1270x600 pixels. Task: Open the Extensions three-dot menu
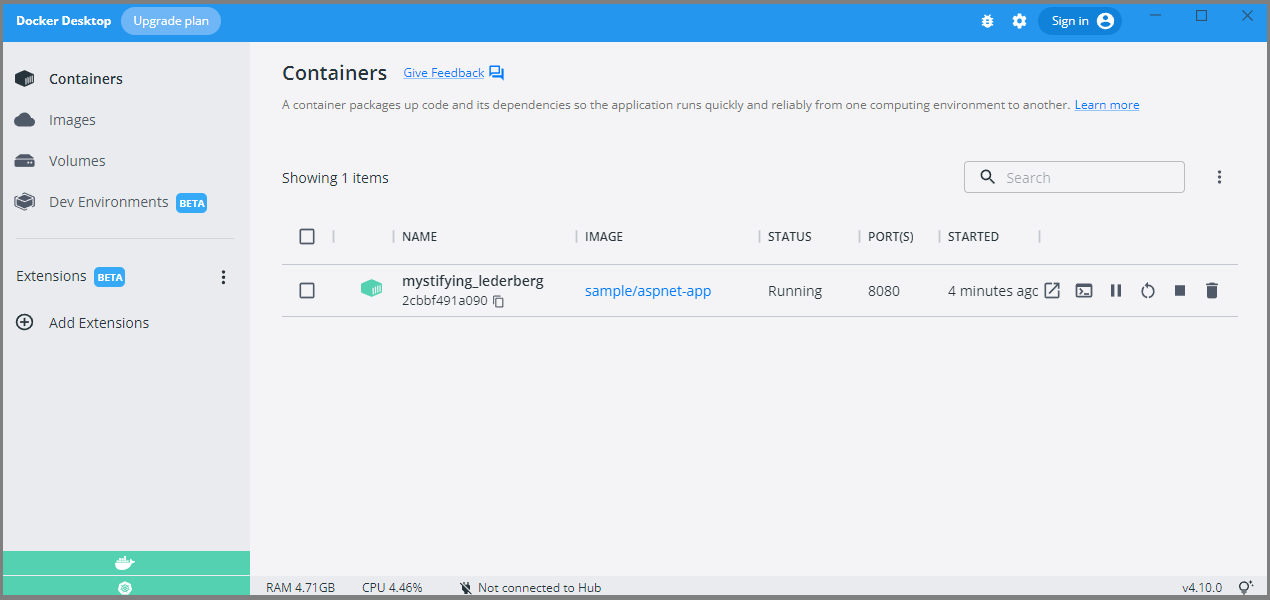(x=223, y=277)
